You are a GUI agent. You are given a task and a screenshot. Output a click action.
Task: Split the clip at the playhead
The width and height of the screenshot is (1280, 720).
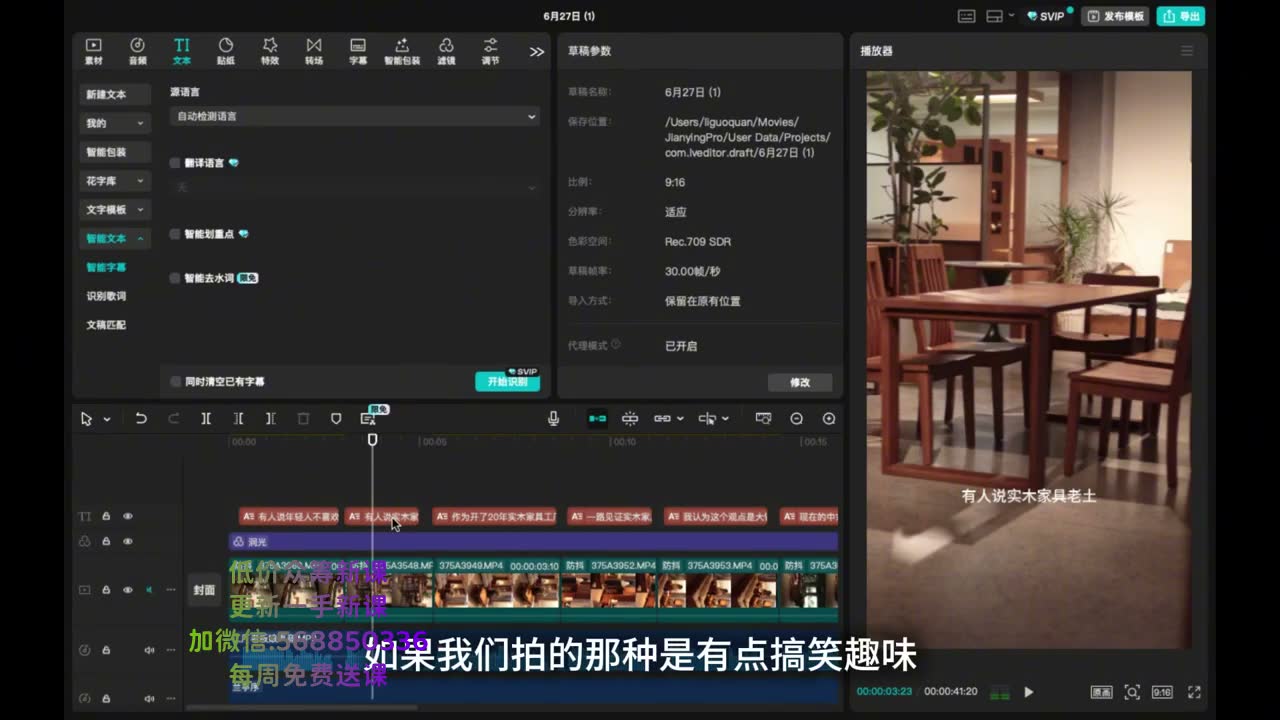[x=206, y=419]
